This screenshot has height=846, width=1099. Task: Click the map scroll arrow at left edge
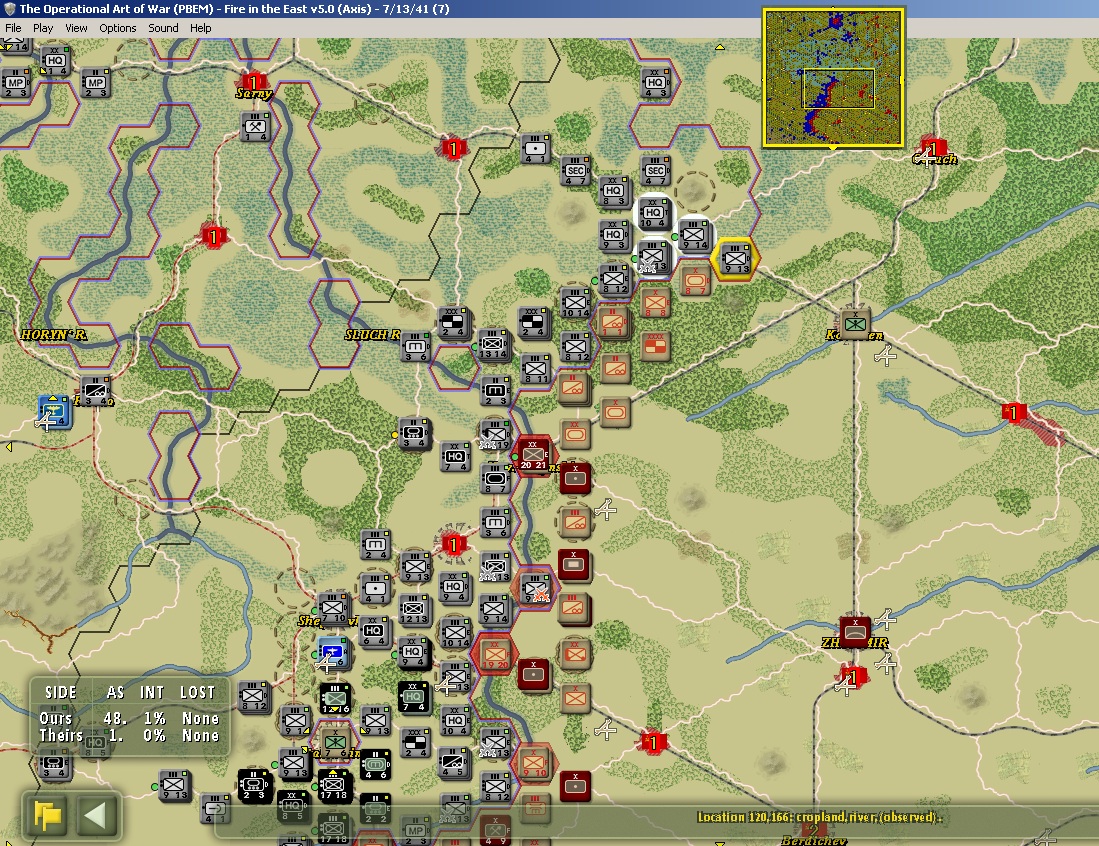tap(9, 446)
